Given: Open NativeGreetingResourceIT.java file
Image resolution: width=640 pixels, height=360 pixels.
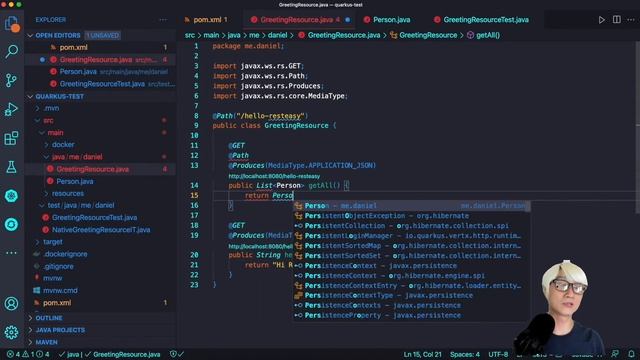Looking at the screenshot, I should point(101,230).
